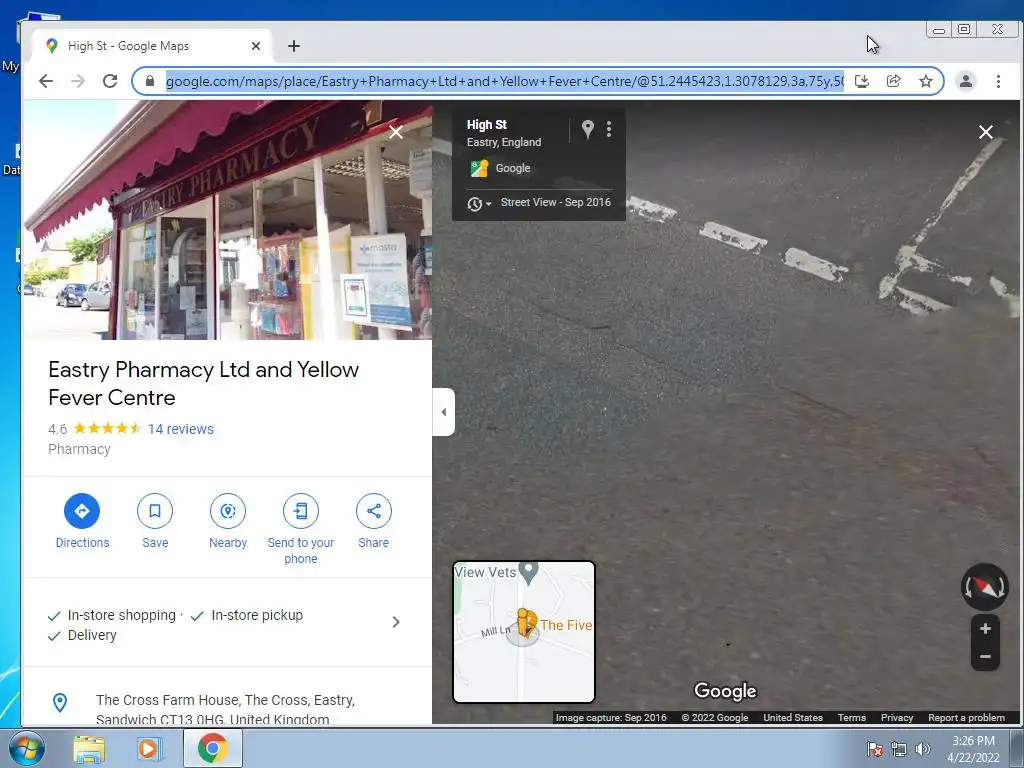The height and width of the screenshot is (768, 1024).
Task: Go forward in Chrome
Action: [78, 81]
